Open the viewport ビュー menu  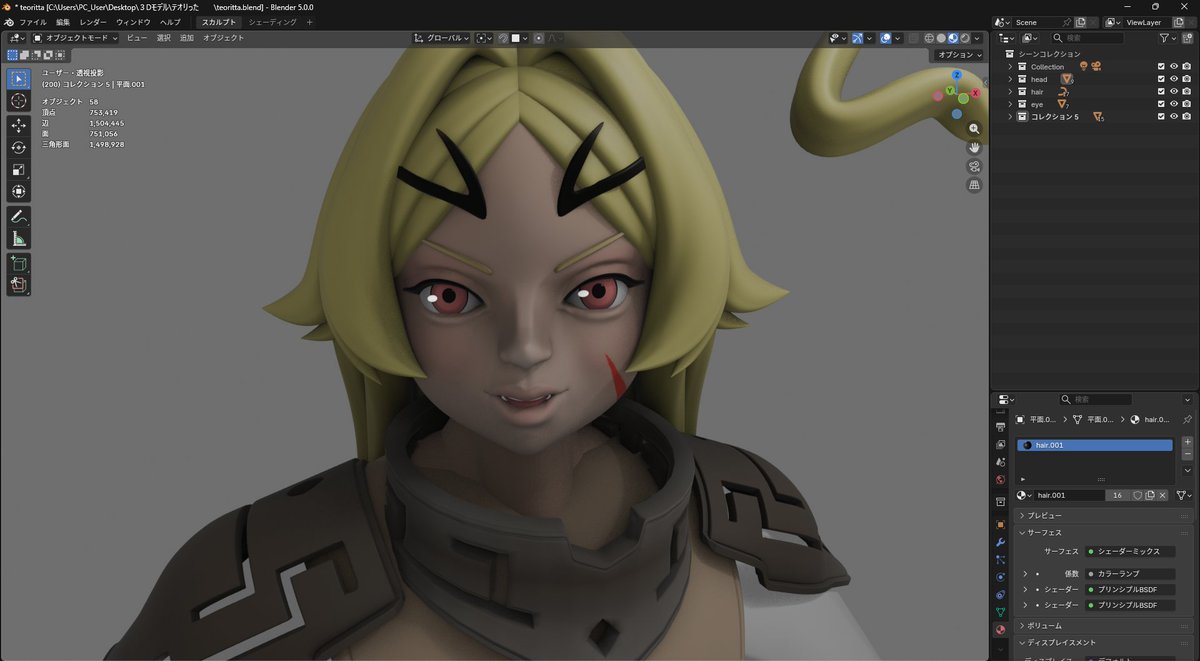[137, 38]
